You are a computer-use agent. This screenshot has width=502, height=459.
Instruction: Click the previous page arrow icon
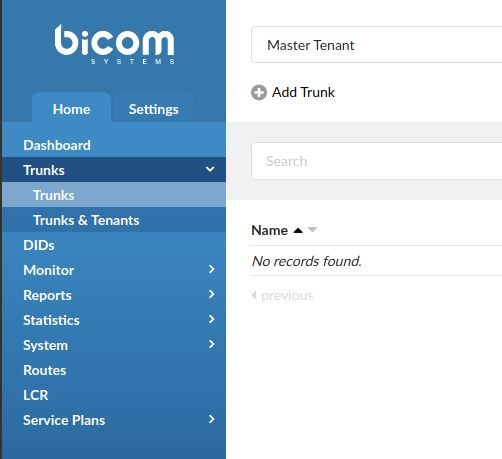254,295
